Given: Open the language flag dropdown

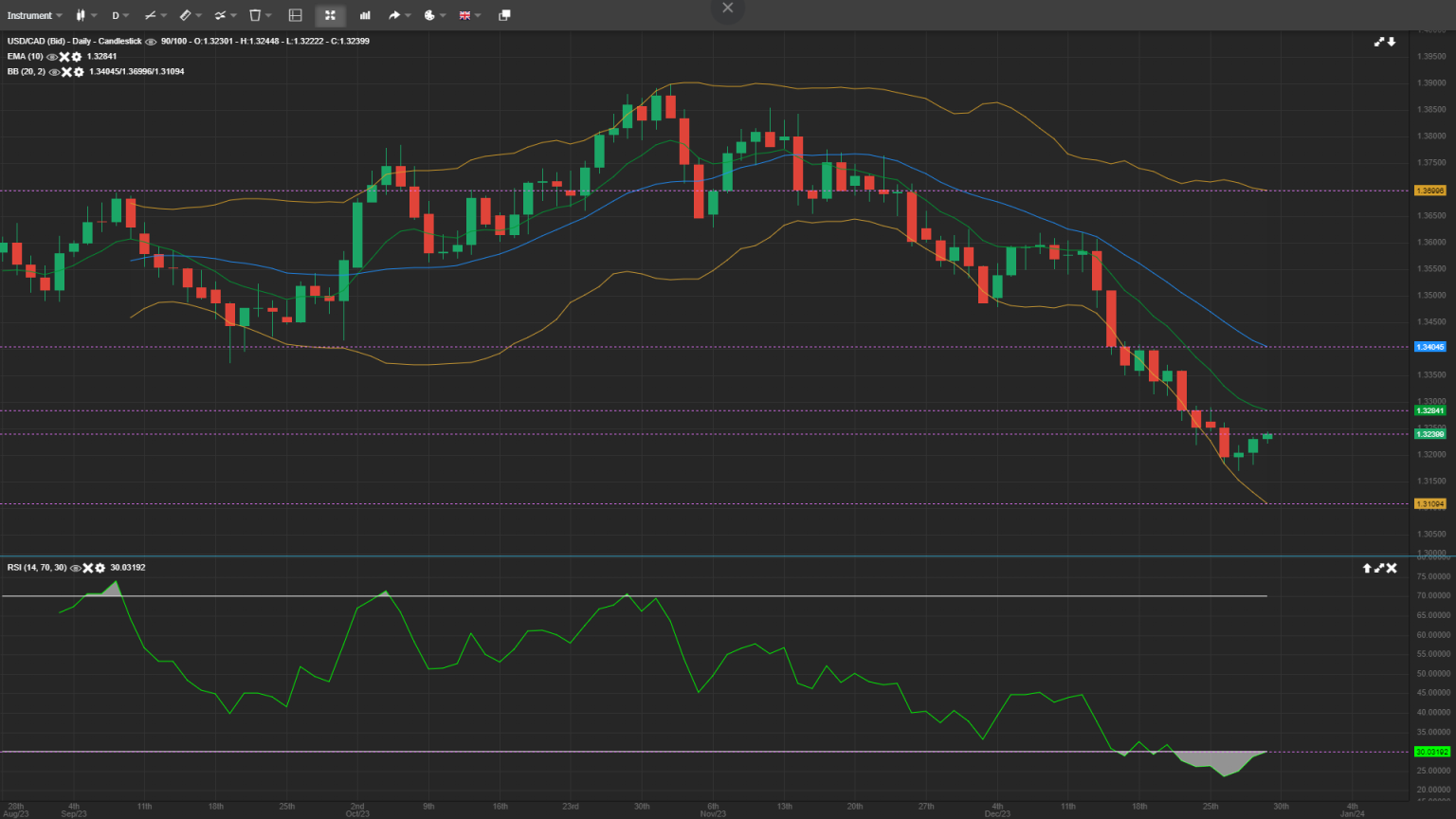Looking at the screenshot, I should click(x=464, y=15).
